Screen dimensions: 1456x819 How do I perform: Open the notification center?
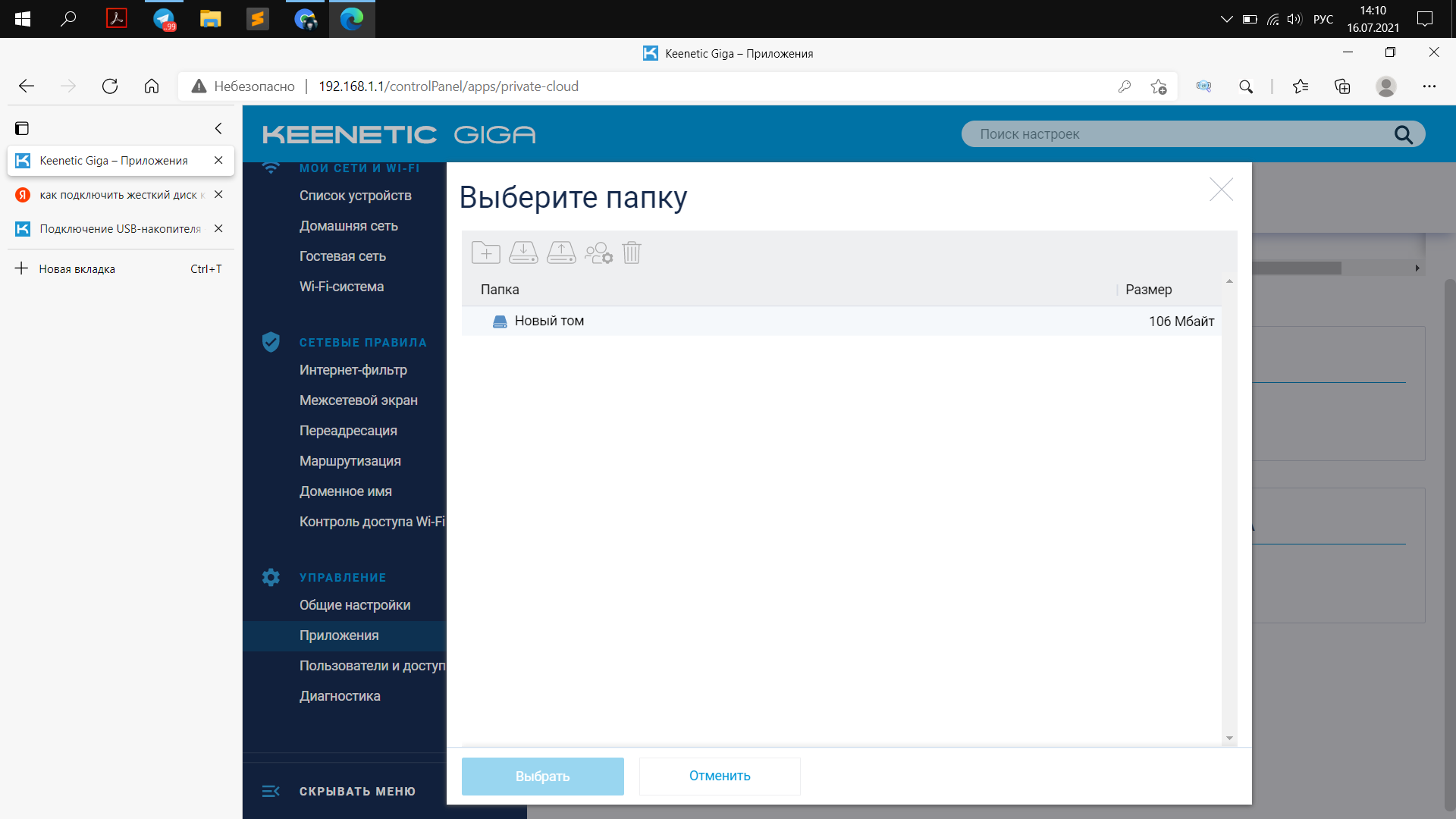point(1425,19)
